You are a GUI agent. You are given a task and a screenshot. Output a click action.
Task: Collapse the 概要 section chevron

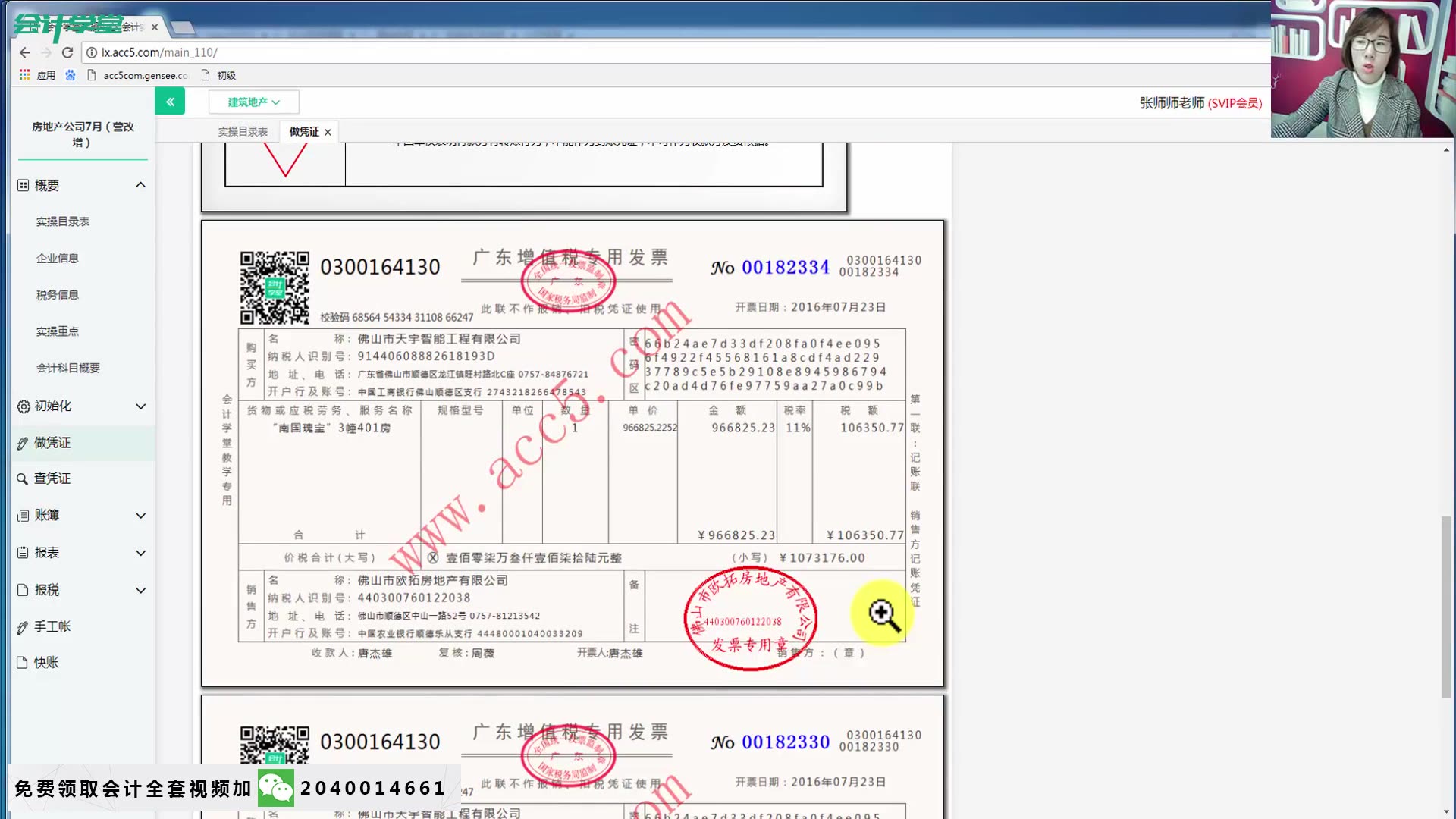click(x=140, y=185)
